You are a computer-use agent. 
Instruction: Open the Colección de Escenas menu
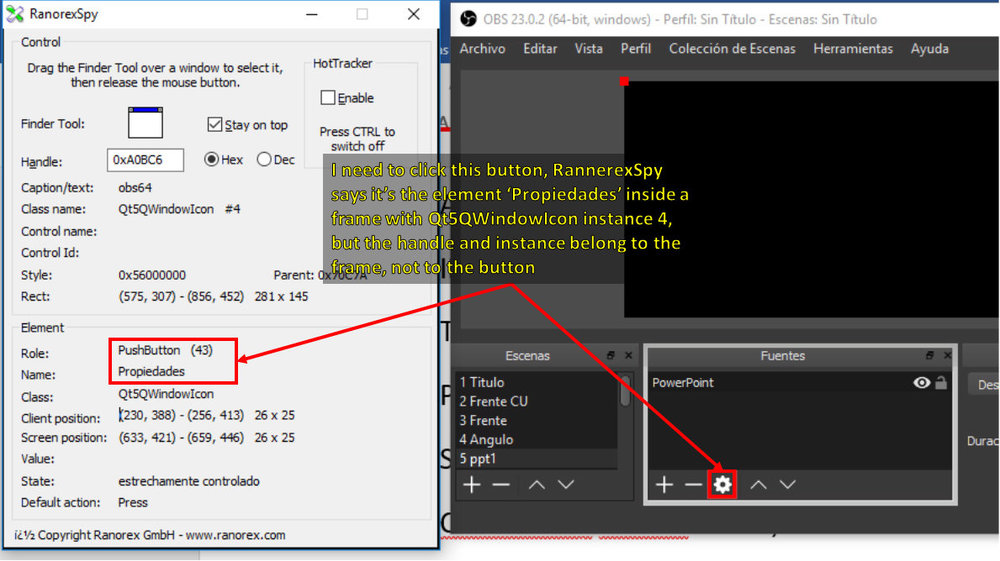(732, 48)
